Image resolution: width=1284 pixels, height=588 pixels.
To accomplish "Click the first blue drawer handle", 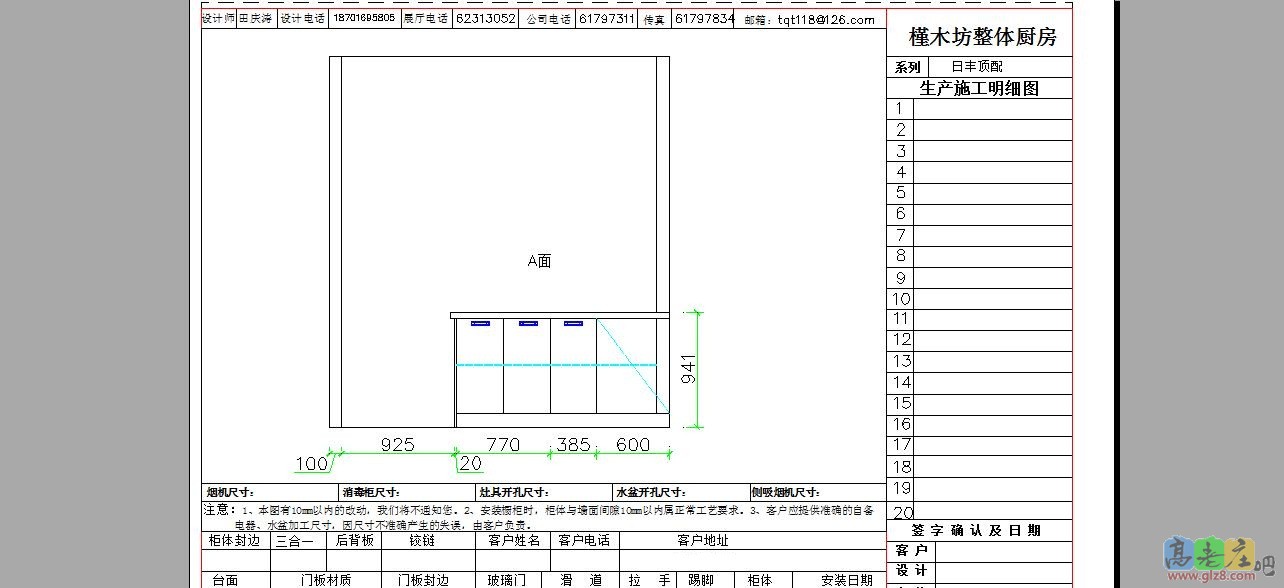I will coord(480,324).
